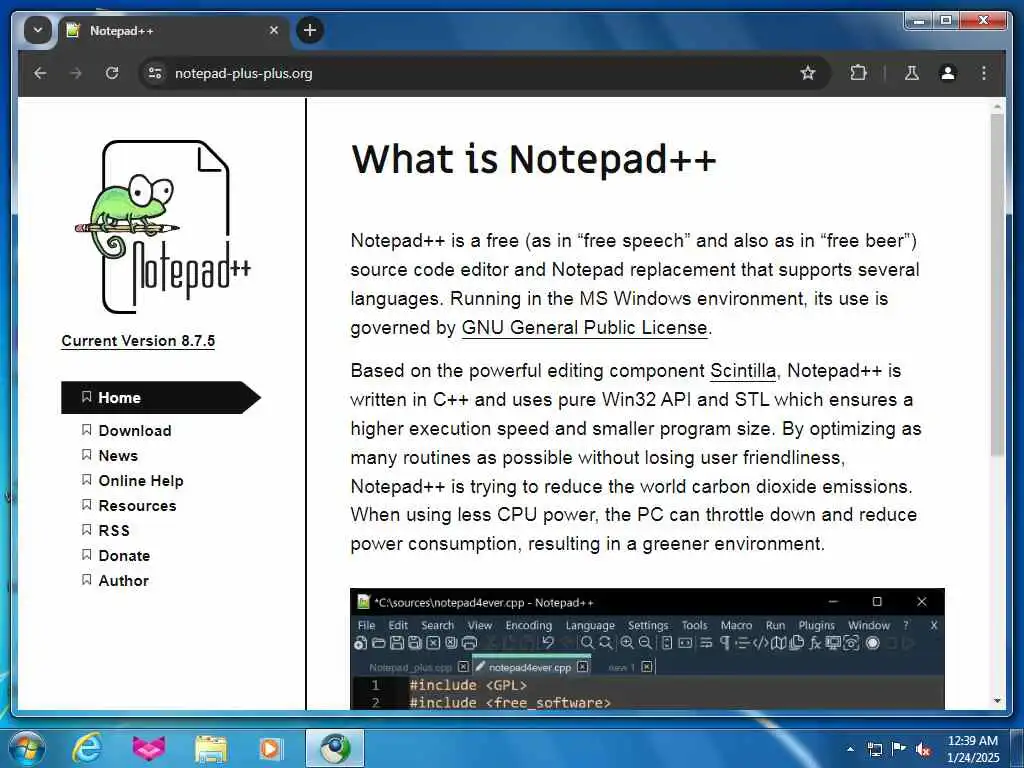This screenshot has width=1024, height=768.
Task: Bookmark this page with the star icon
Action: [x=808, y=73]
